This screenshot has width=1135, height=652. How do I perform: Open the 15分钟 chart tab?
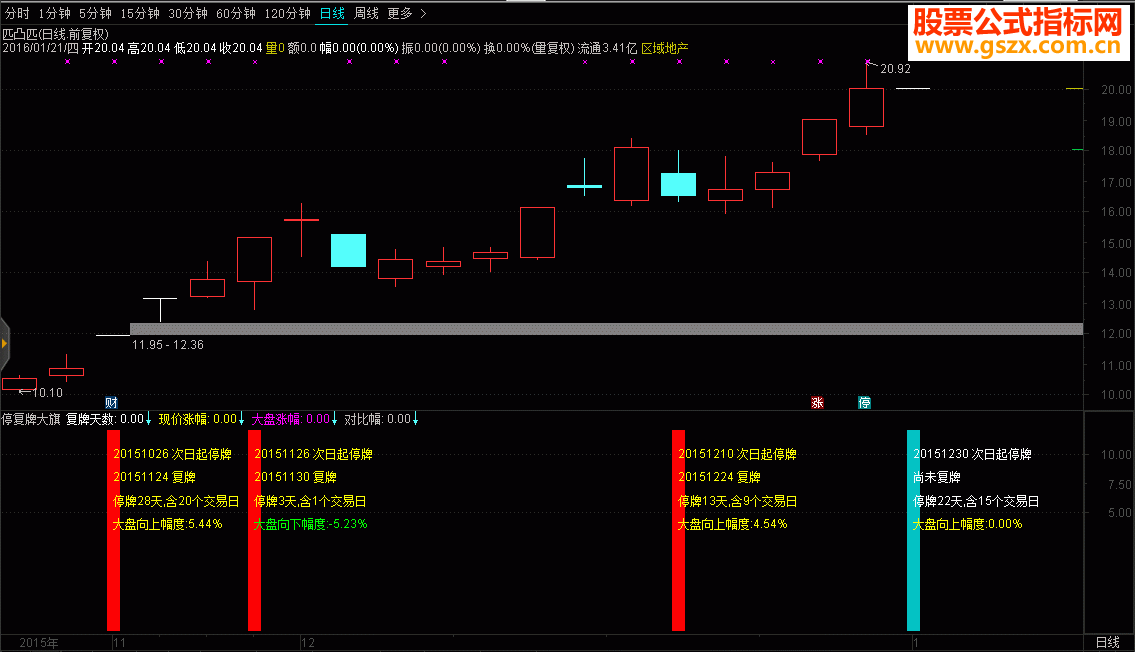140,14
